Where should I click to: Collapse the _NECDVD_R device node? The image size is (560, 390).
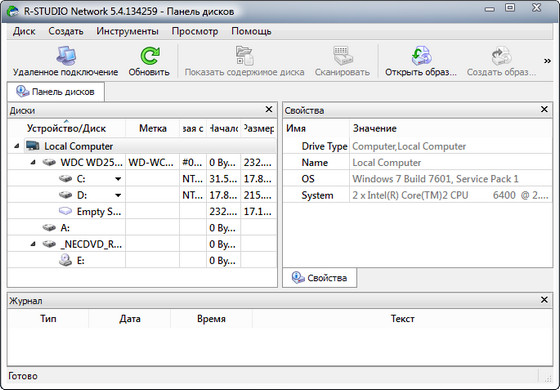pyautogui.click(x=33, y=244)
